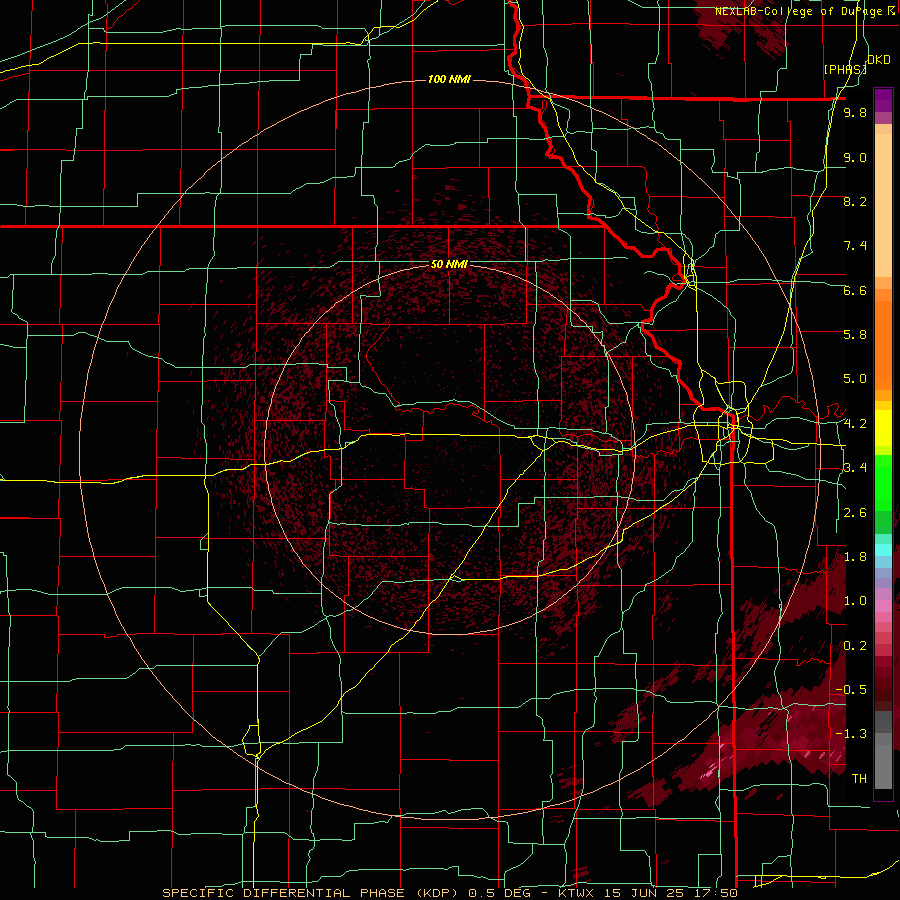Pick the purple segment atop the color scale
Screen dimensions: 900x900
pos(883,100)
